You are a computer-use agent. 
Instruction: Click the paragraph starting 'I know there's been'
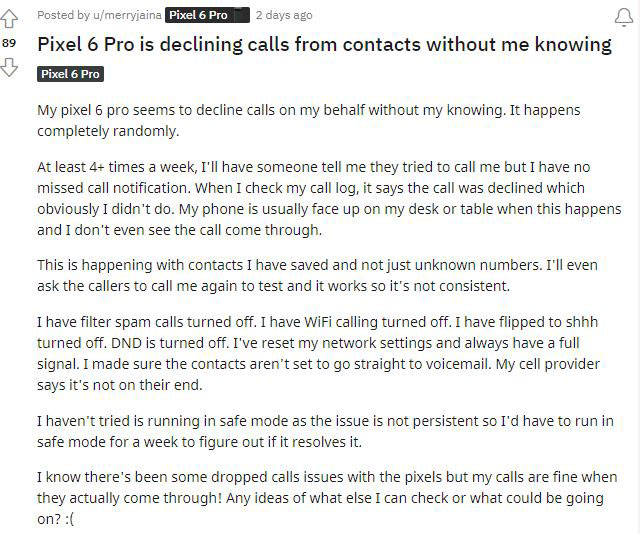tap(327, 498)
